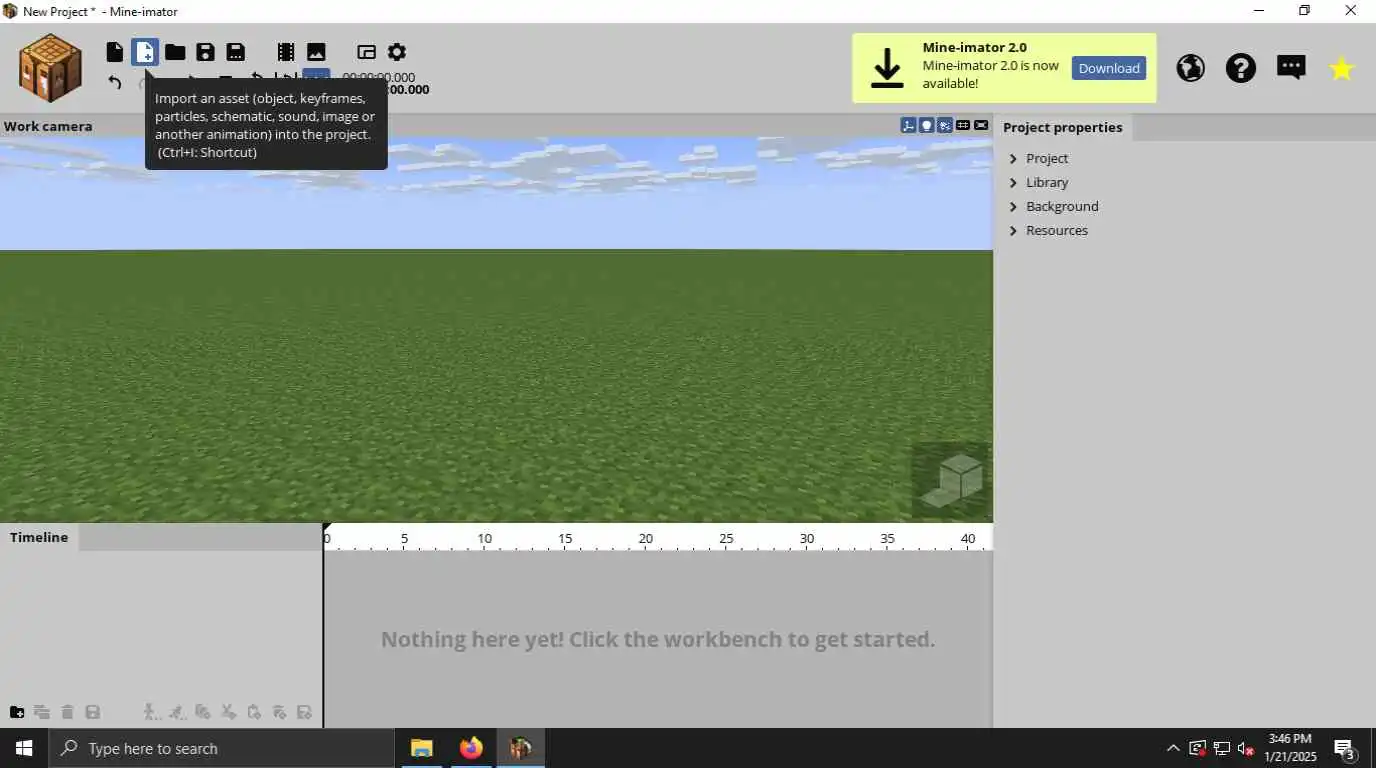Export an image with the picture icon
This screenshot has height=768, width=1376.
(316, 52)
